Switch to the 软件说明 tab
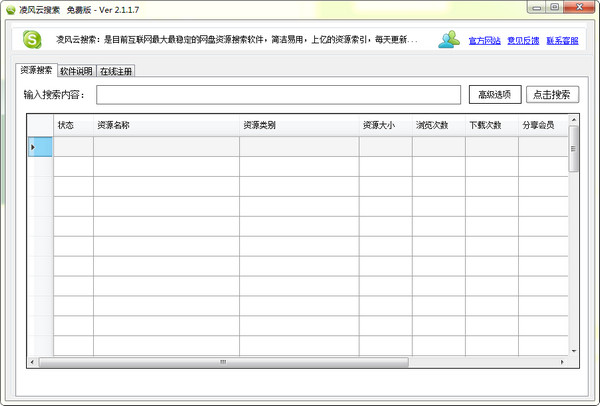Screen dimensions: 600x406 (75, 71)
